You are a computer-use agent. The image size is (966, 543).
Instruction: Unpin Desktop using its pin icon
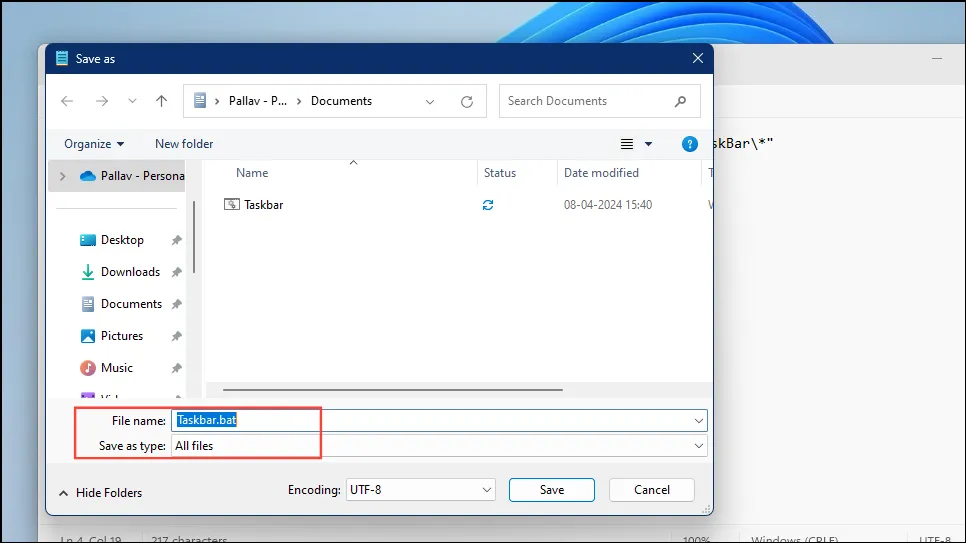(x=177, y=240)
